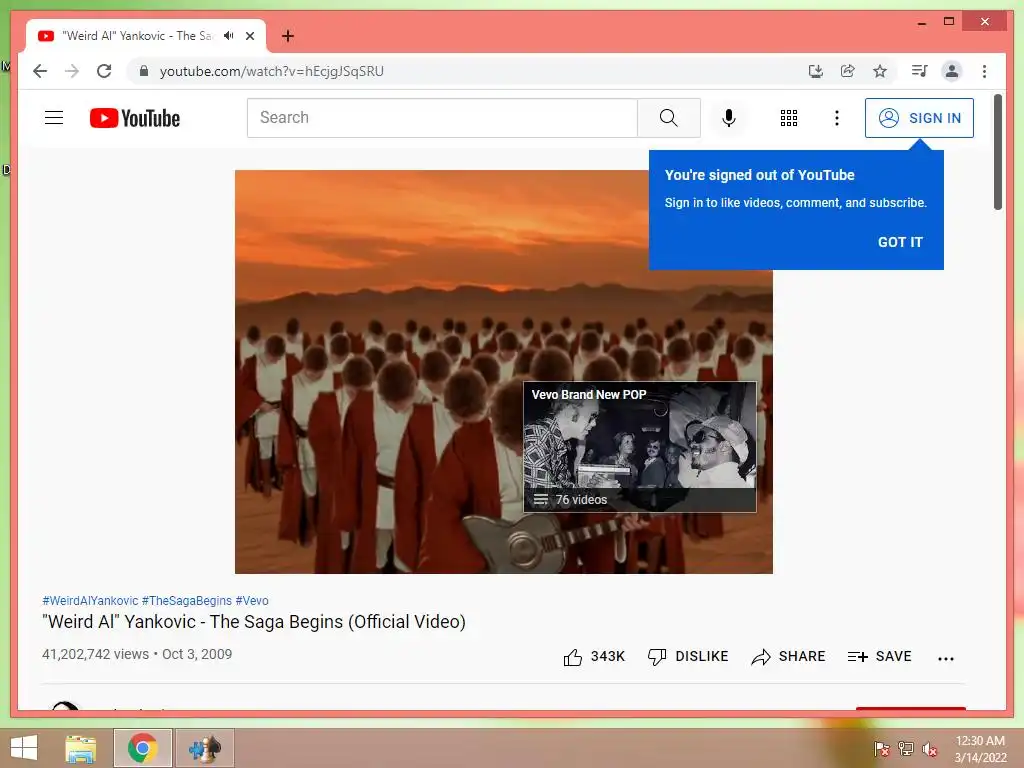The height and width of the screenshot is (768, 1024).
Task: Open the Vevo Brand New POP playlist card
Action: (x=640, y=447)
